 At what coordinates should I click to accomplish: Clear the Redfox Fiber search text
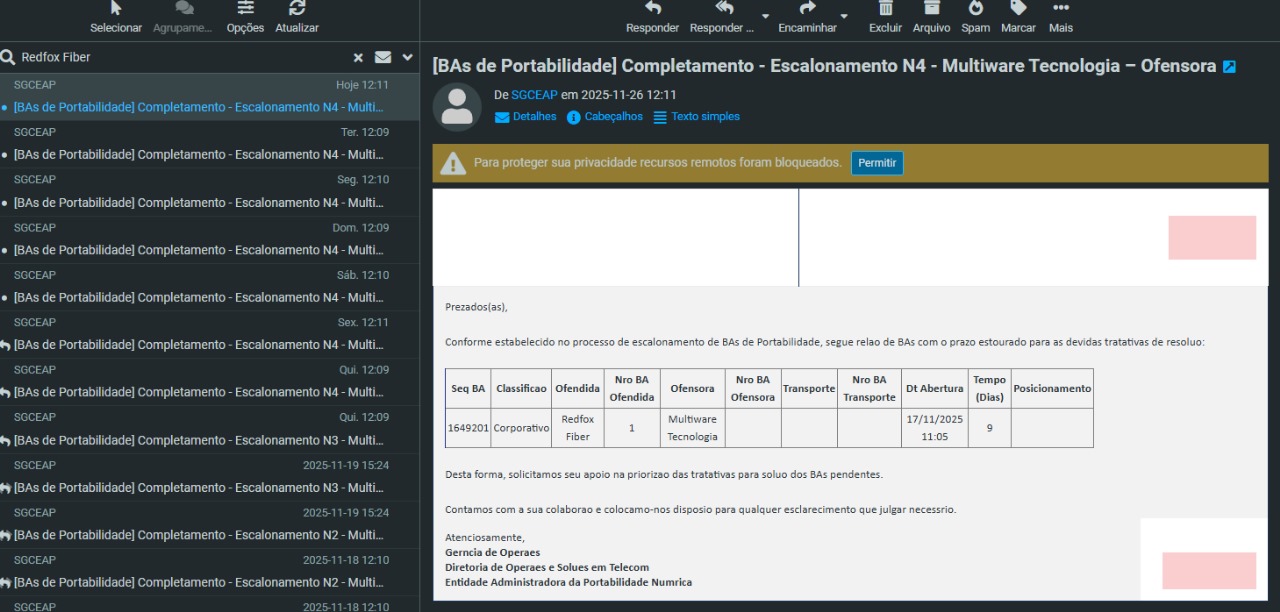click(358, 58)
